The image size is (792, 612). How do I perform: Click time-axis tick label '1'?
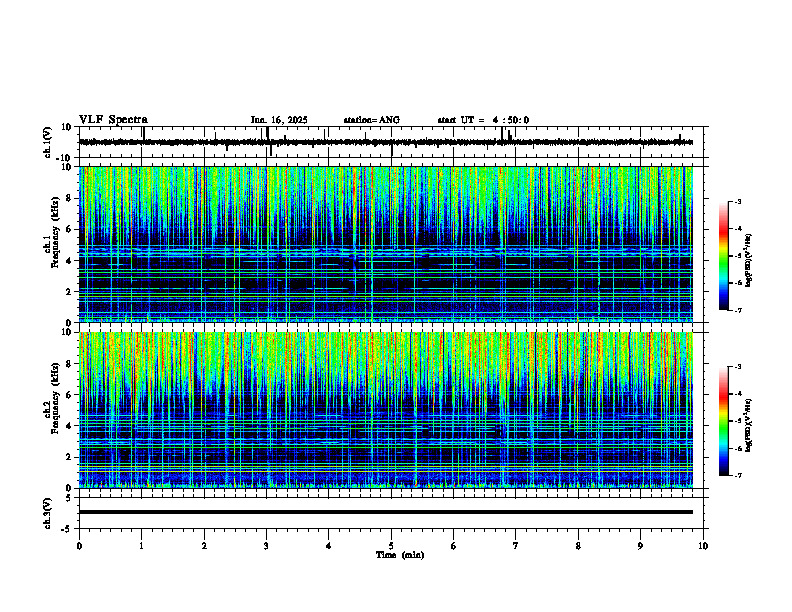coord(141,546)
